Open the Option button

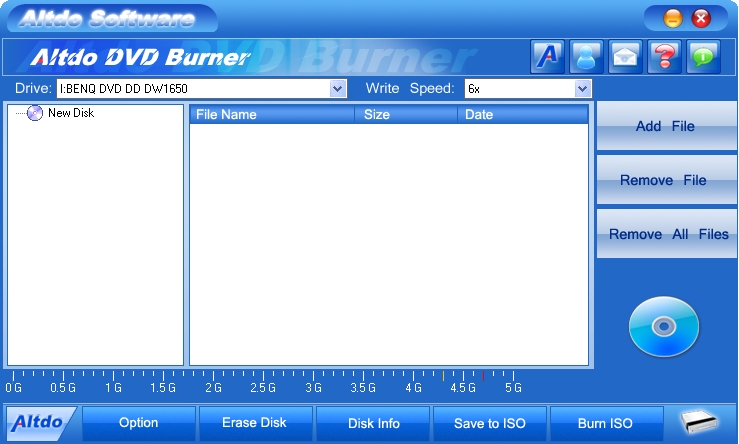click(139, 423)
